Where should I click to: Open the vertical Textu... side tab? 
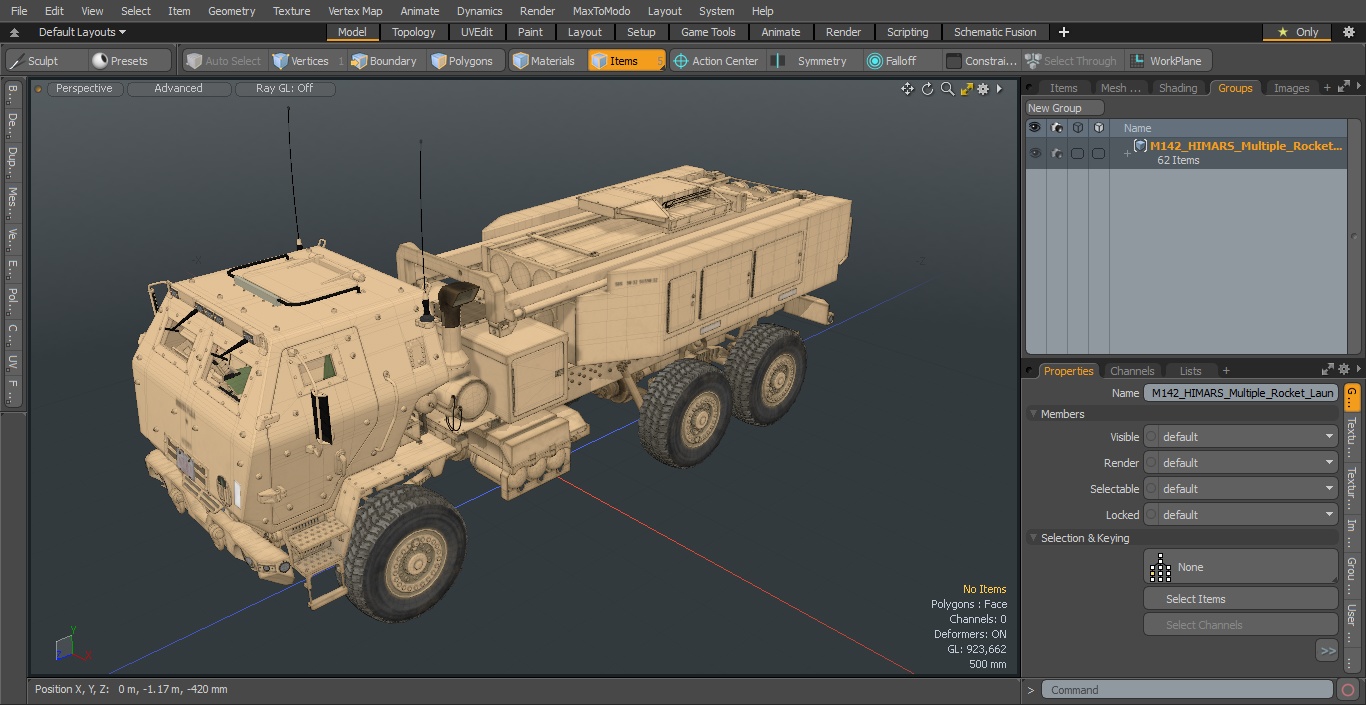1351,437
